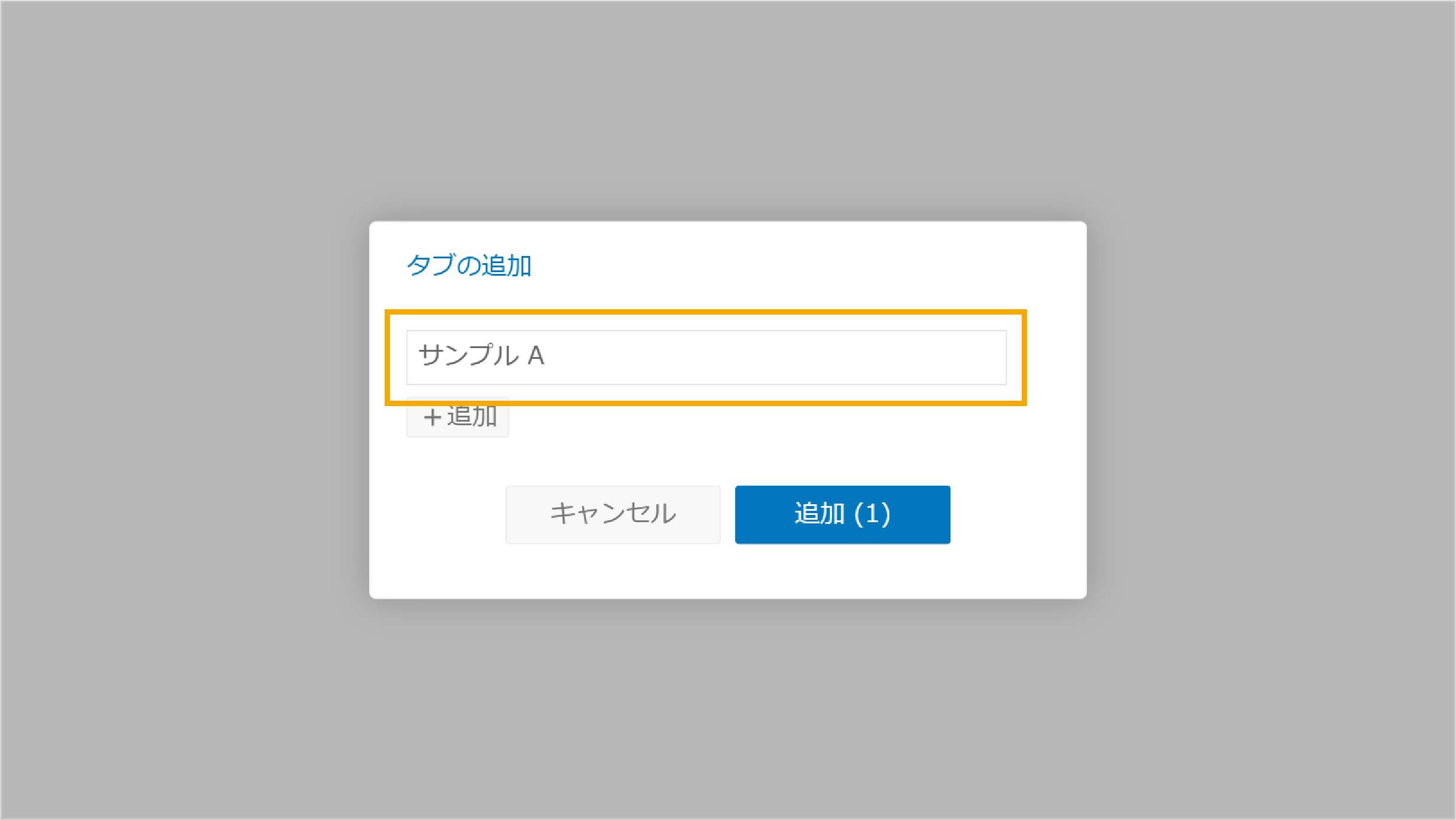Click the blue 追加 (1) button
1456x820 pixels.
click(x=842, y=514)
